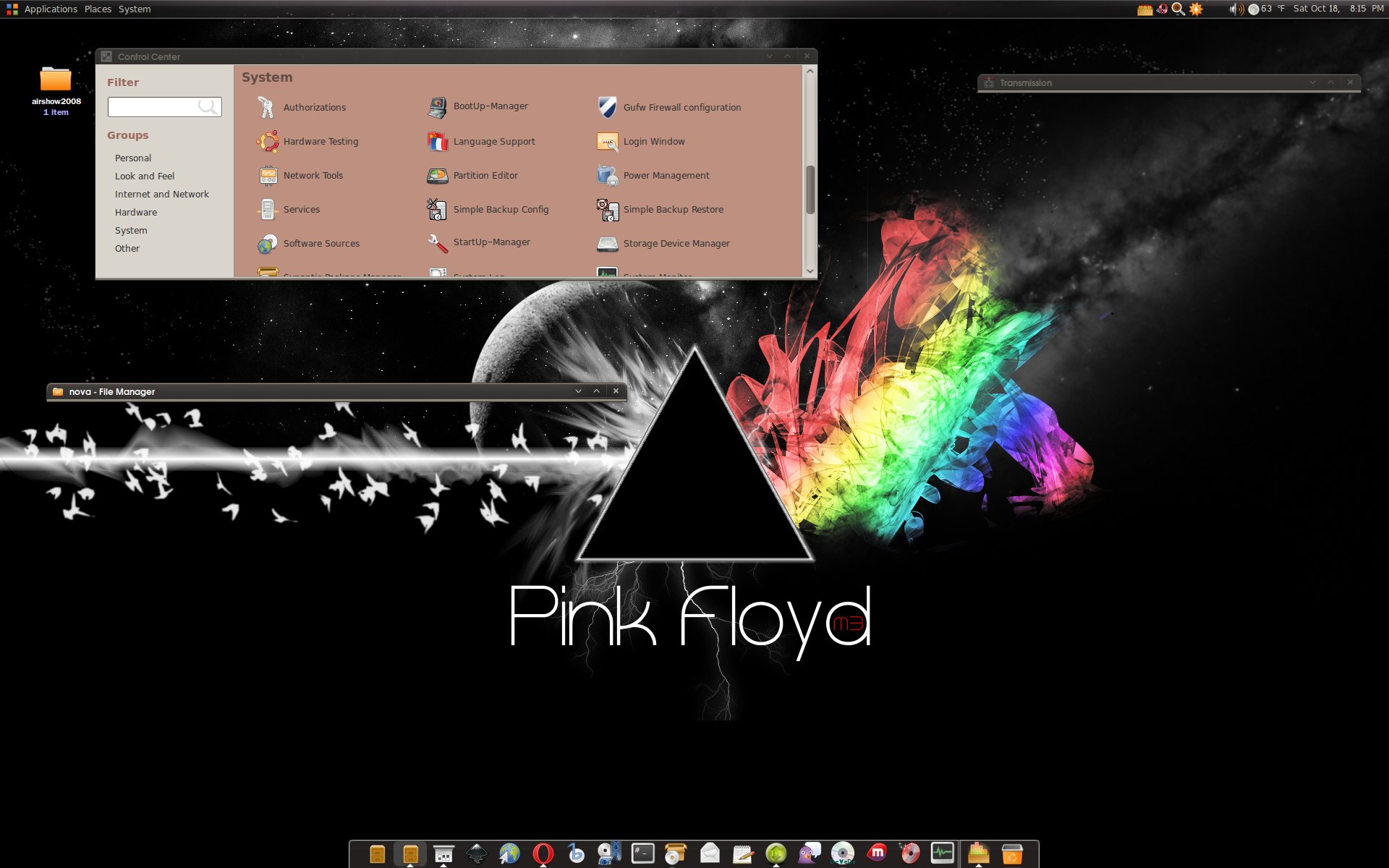Launch the terminal from the dock
The height and width of the screenshot is (868, 1389).
click(x=642, y=854)
